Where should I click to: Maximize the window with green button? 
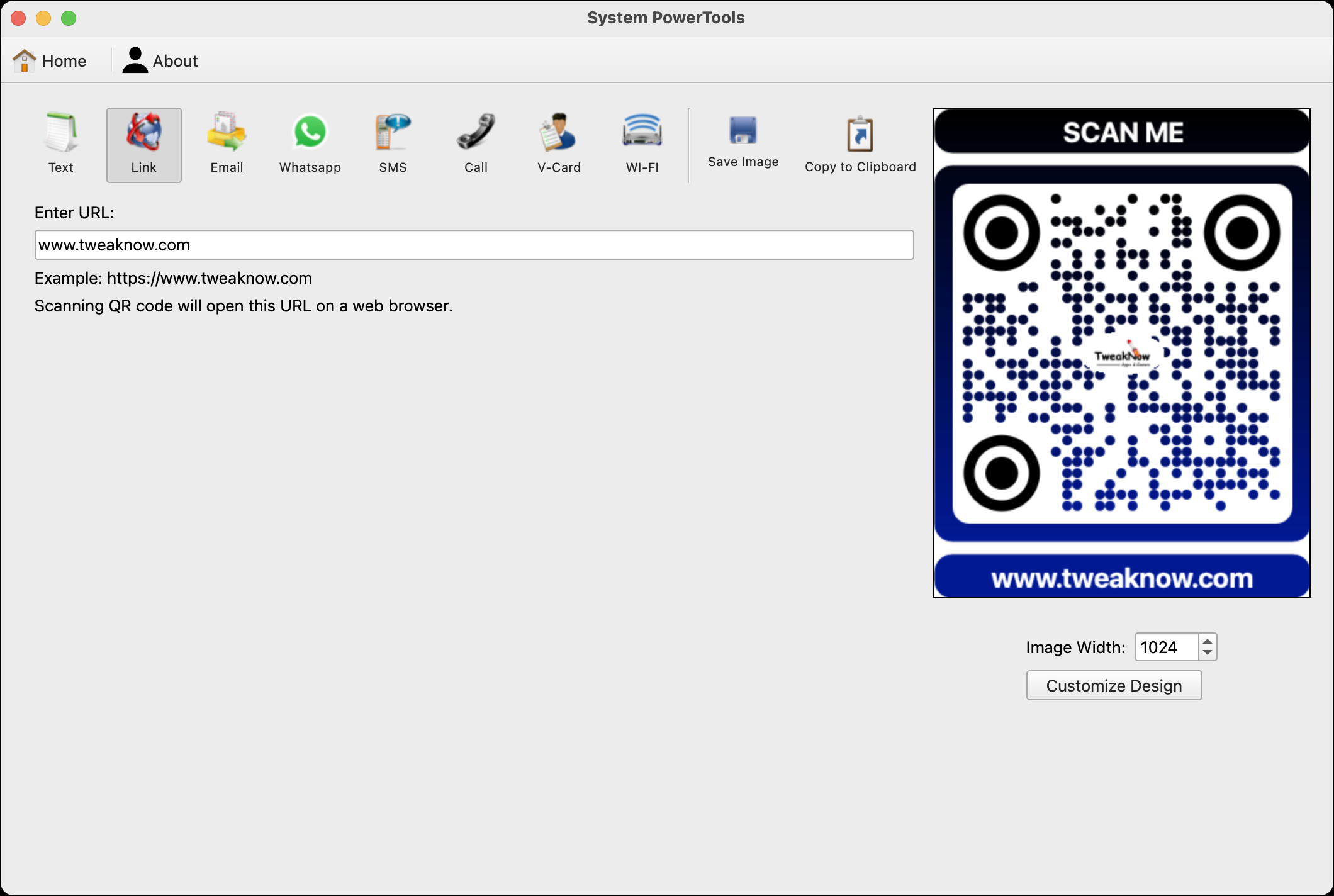click(x=69, y=18)
